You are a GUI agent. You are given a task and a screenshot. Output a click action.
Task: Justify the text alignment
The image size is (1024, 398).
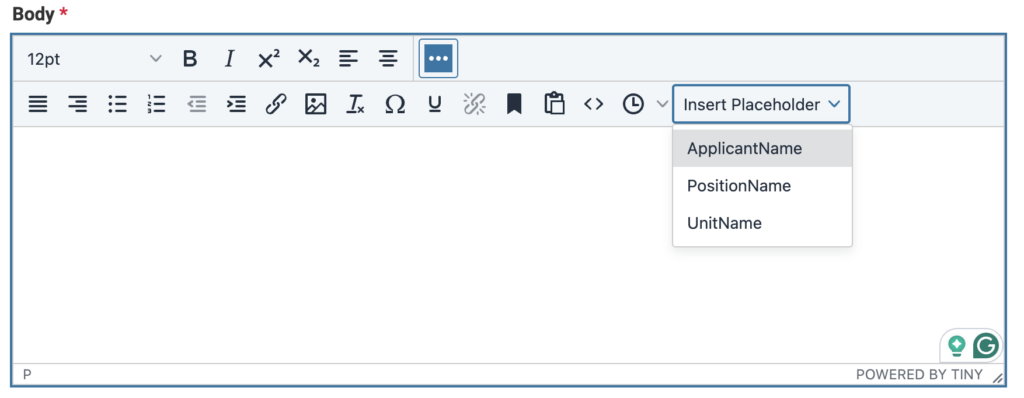click(38, 104)
